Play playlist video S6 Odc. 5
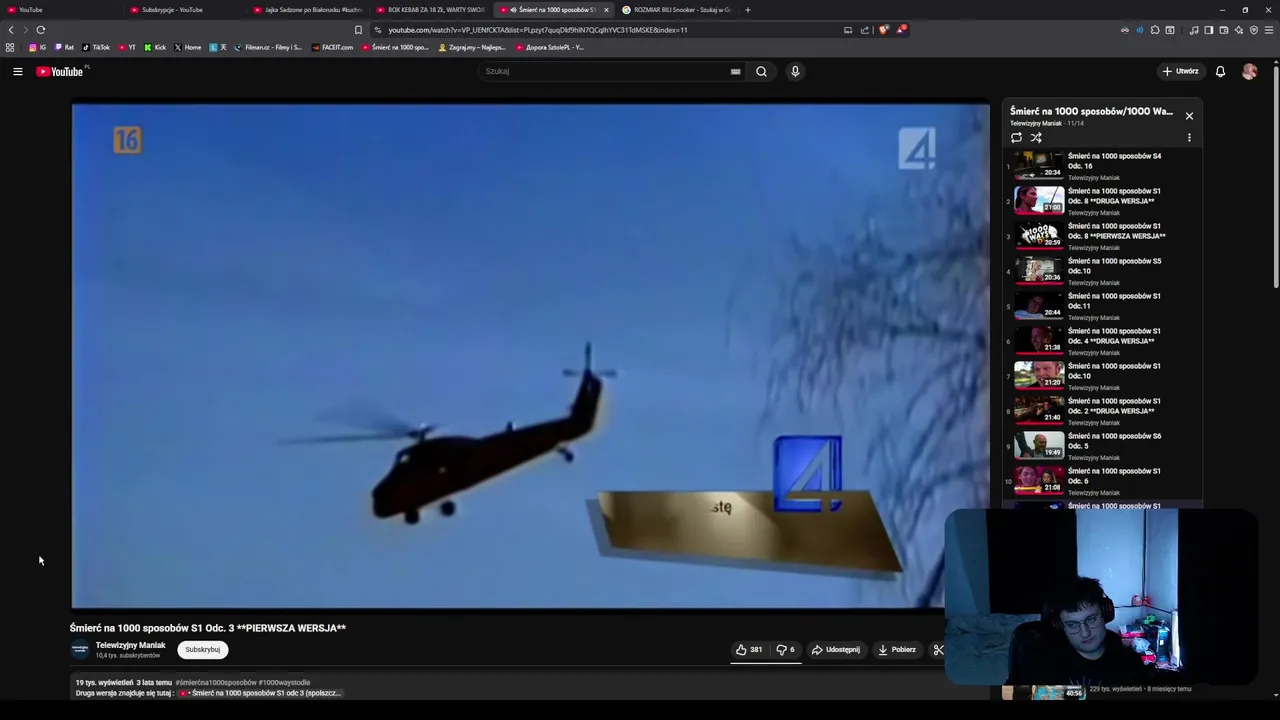The image size is (1280, 720). tap(1101, 446)
